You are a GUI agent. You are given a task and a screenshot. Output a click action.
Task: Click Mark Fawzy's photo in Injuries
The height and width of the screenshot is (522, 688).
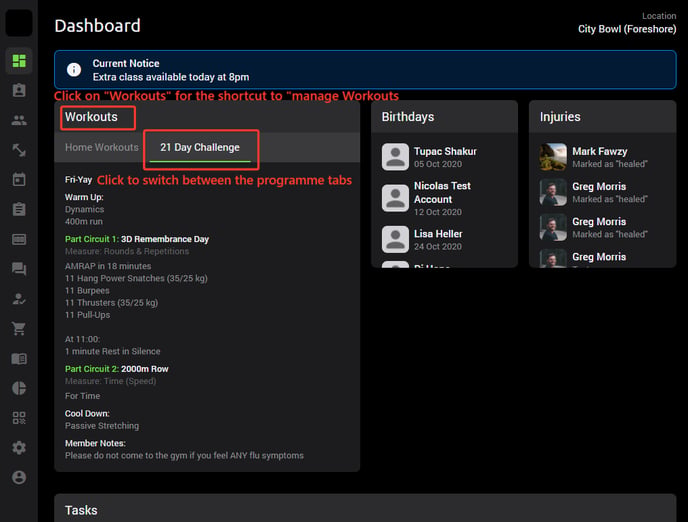click(x=553, y=157)
